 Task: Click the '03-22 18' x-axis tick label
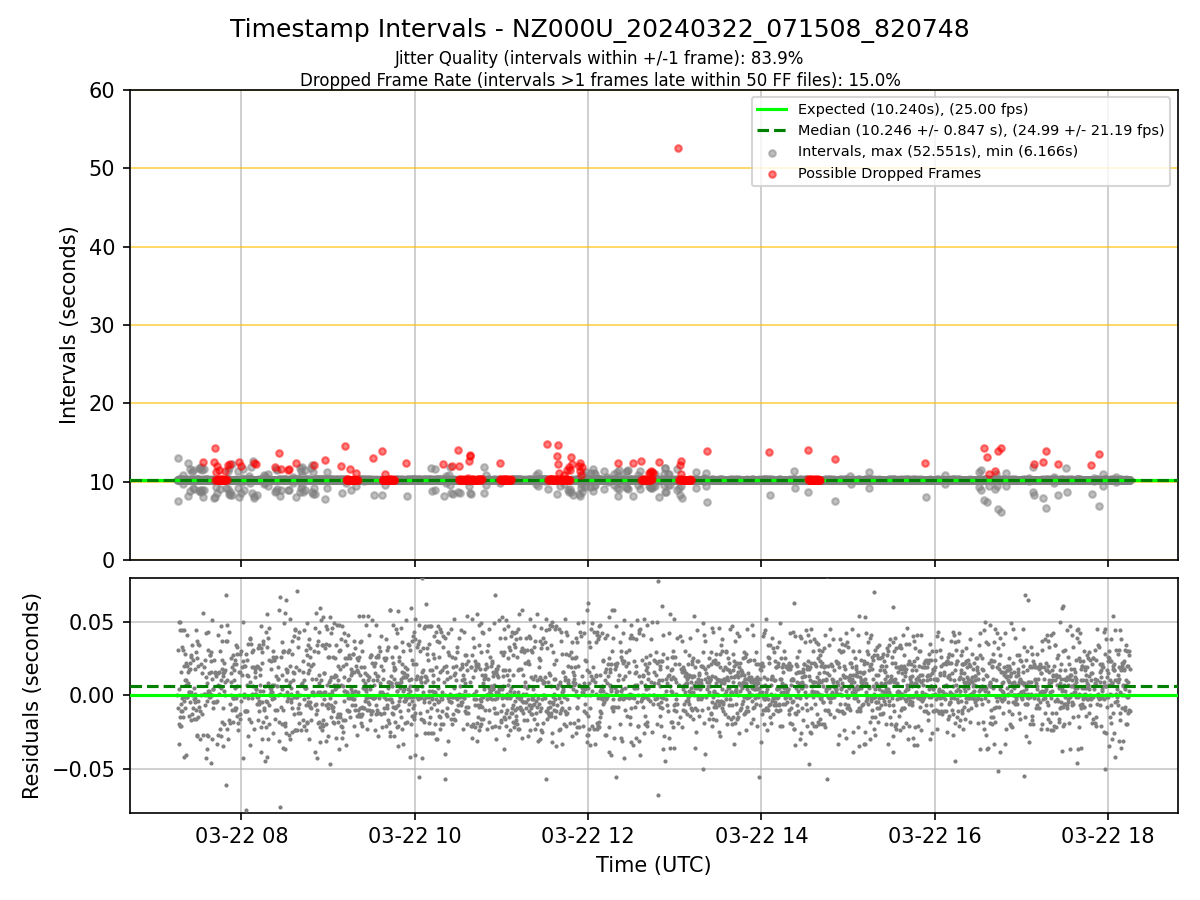1107,836
